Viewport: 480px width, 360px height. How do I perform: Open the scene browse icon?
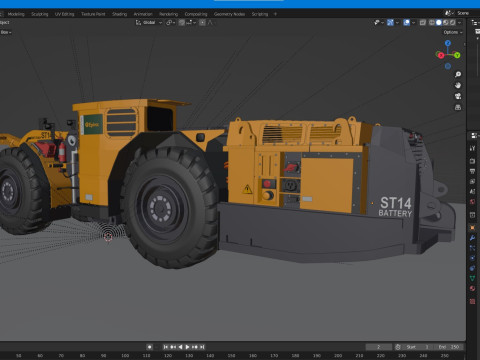[x=449, y=13]
